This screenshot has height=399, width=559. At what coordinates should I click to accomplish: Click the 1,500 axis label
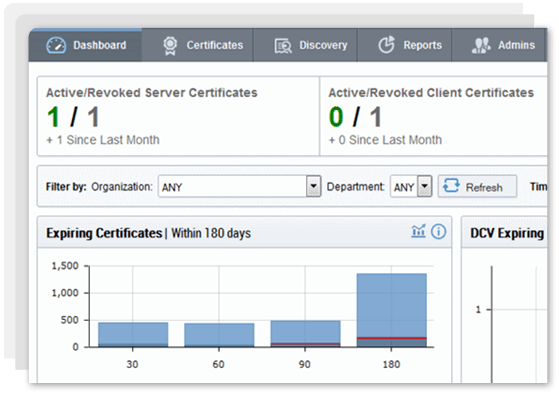65,266
